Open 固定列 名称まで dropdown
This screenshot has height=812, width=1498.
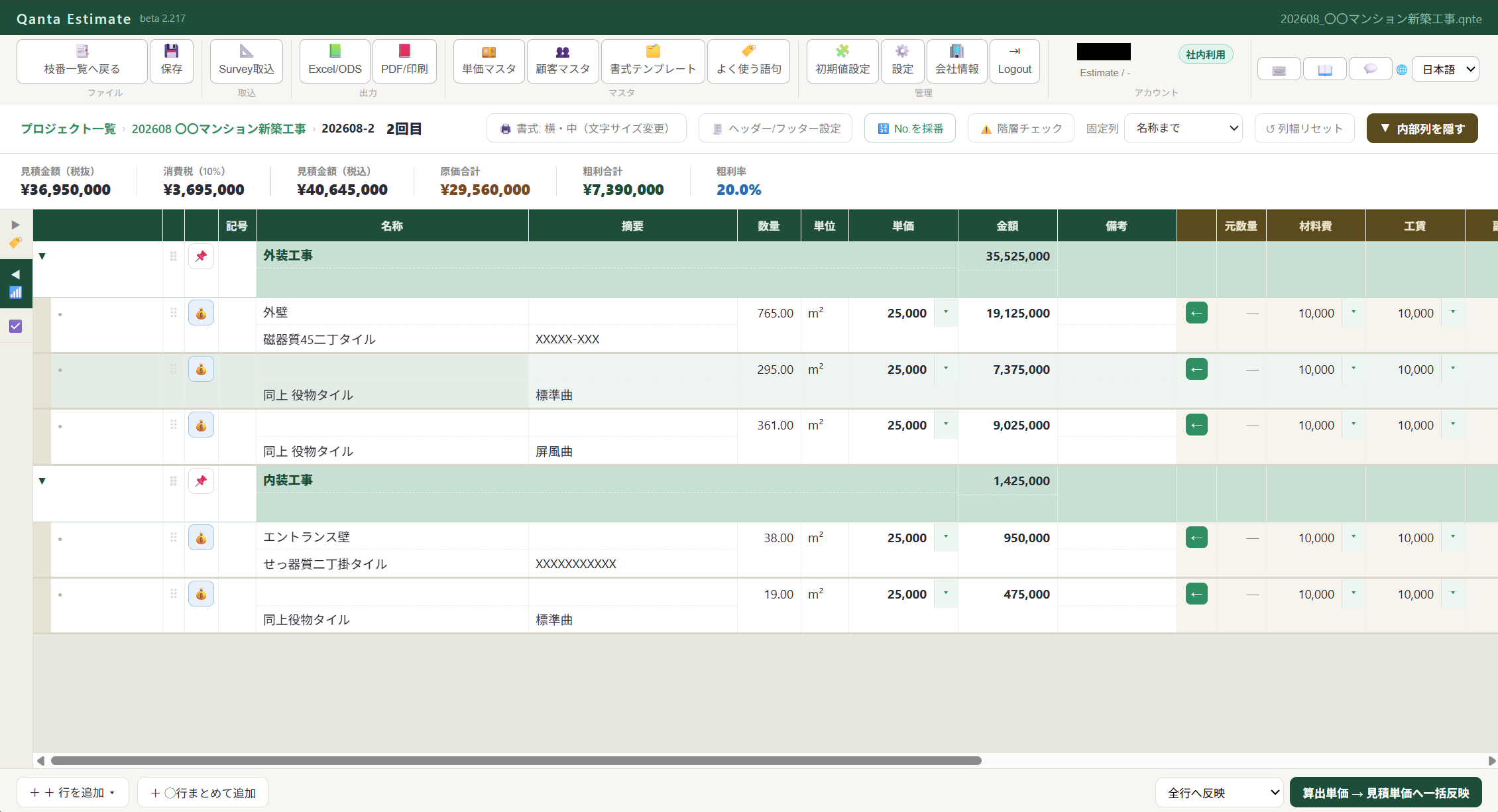(1183, 128)
